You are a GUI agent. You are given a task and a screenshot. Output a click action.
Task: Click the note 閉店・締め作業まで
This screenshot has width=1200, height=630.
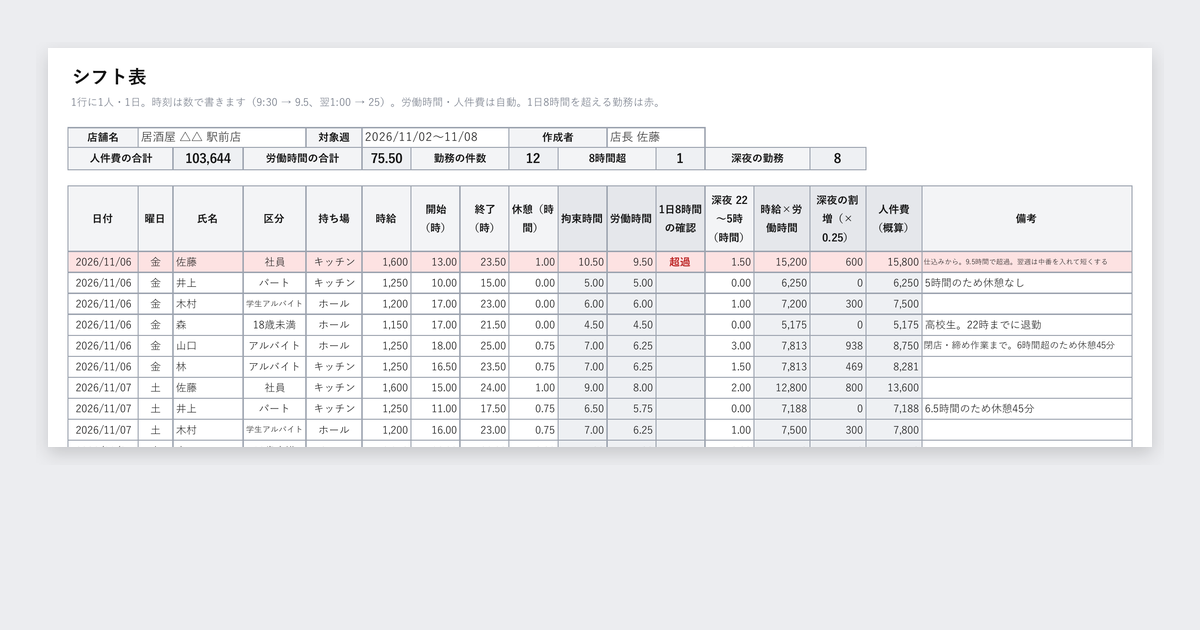coord(1026,346)
